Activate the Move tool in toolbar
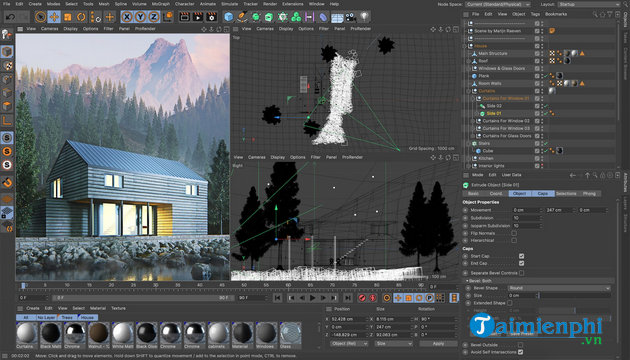This screenshot has height=360, width=630. 54,17
